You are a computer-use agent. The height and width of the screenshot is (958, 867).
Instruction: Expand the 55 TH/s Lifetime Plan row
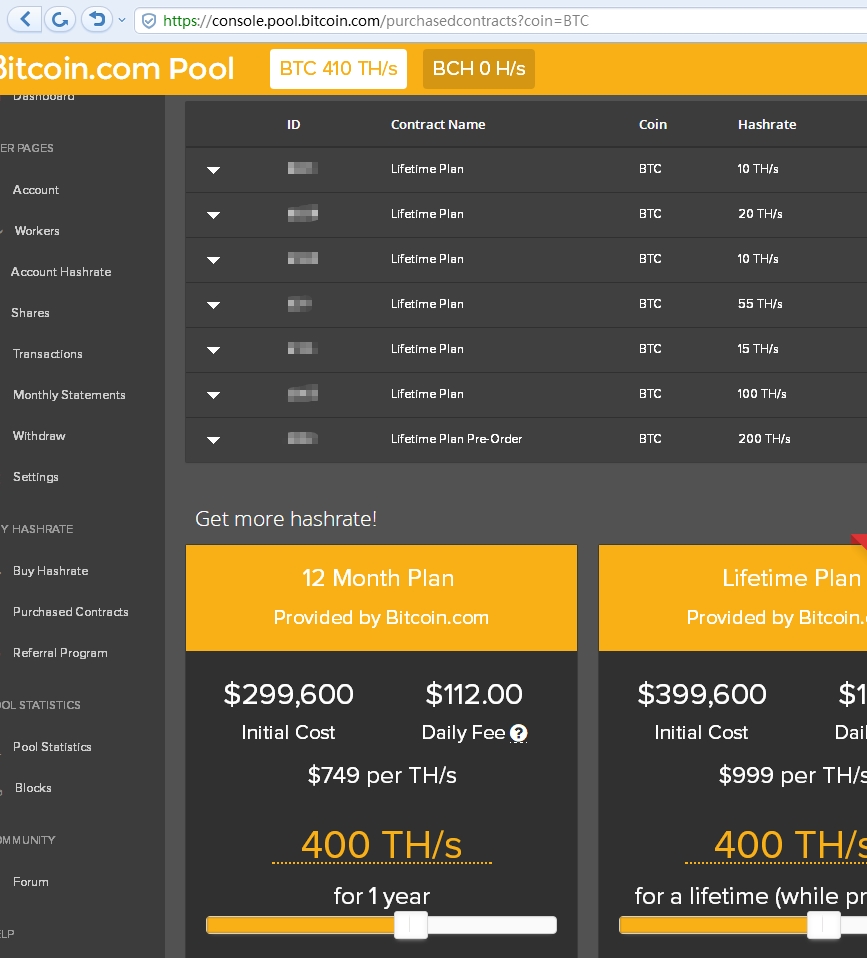[x=213, y=305]
